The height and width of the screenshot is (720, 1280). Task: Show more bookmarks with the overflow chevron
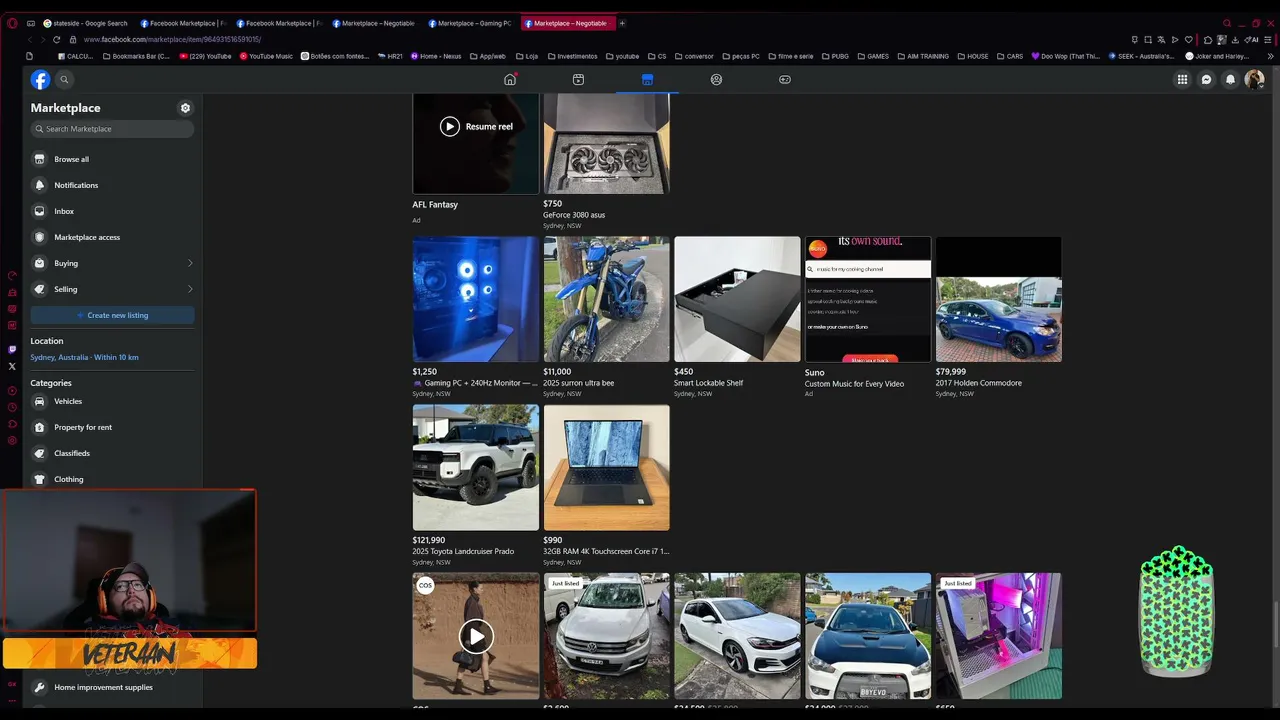pos(1270,56)
